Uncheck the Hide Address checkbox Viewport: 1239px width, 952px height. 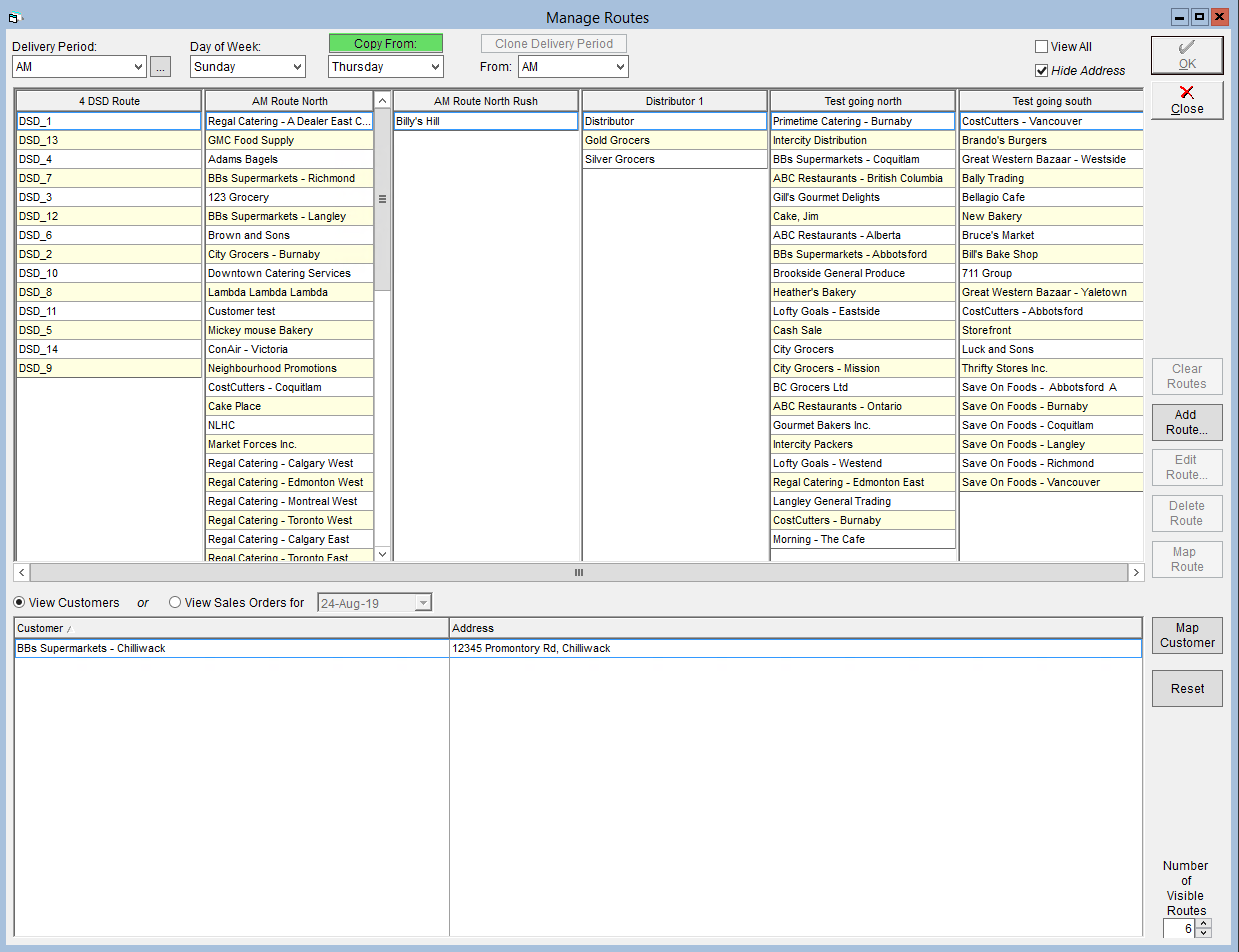click(1041, 71)
